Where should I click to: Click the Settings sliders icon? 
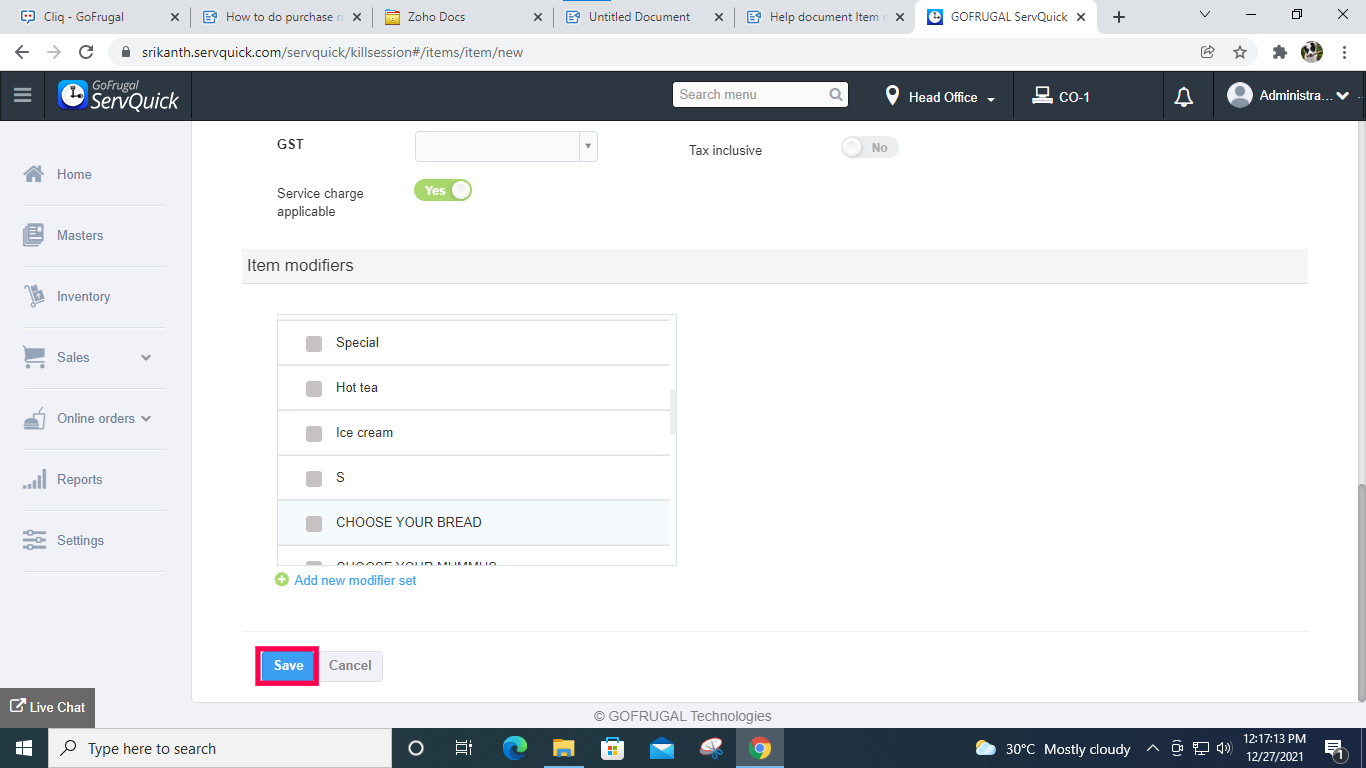click(34, 540)
